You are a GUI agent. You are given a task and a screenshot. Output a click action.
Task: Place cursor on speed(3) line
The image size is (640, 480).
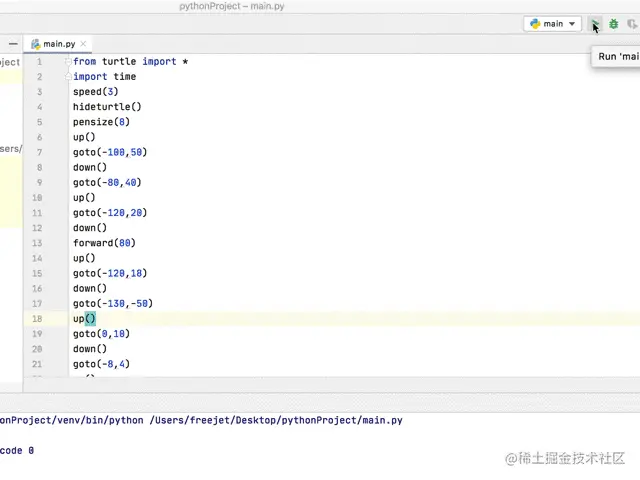click(x=96, y=92)
